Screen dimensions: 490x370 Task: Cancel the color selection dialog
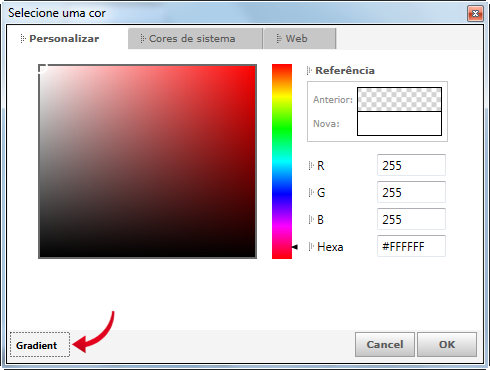click(x=385, y=344)
